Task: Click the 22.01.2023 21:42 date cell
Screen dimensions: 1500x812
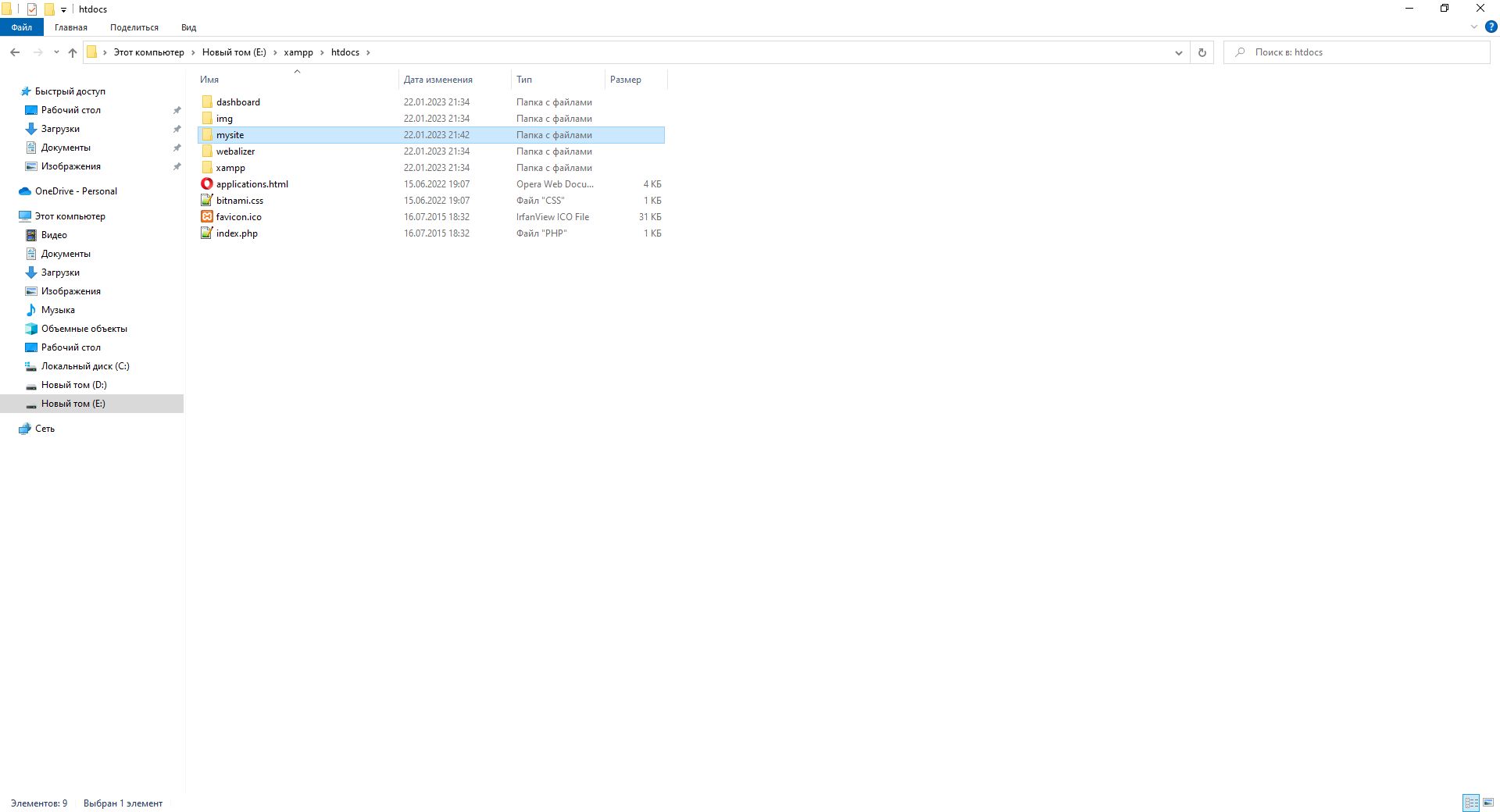Action: (437, 135)
